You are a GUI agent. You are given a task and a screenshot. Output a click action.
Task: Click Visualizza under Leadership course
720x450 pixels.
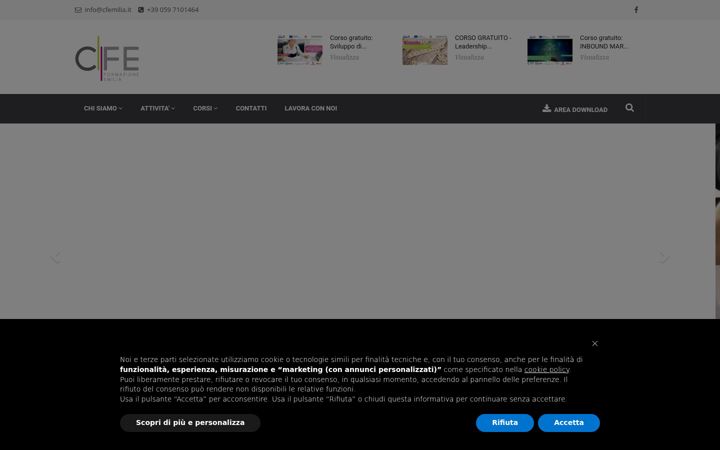click(469, 57)
